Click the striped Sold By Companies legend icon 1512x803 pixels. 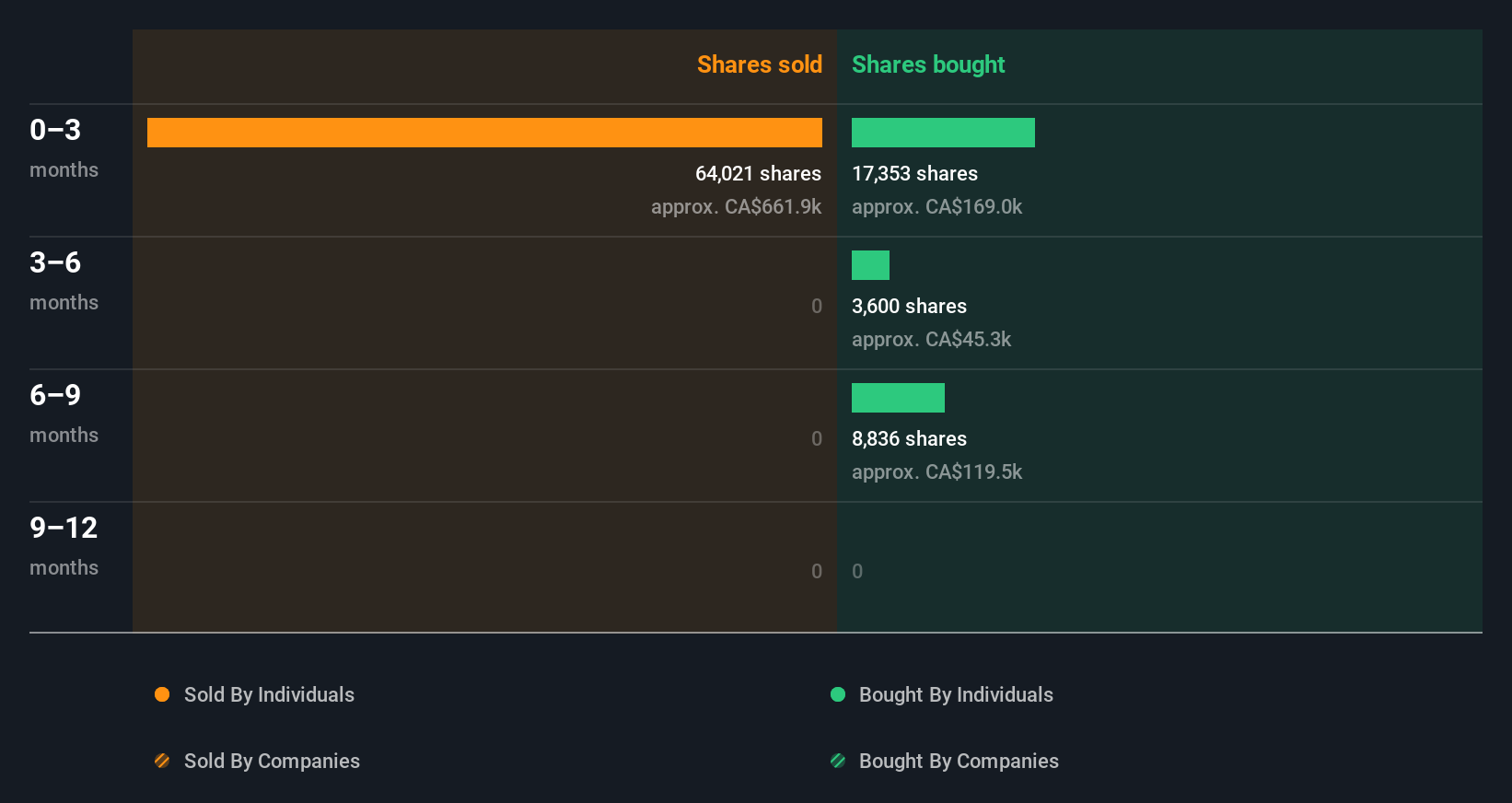(x=162, y=761)
